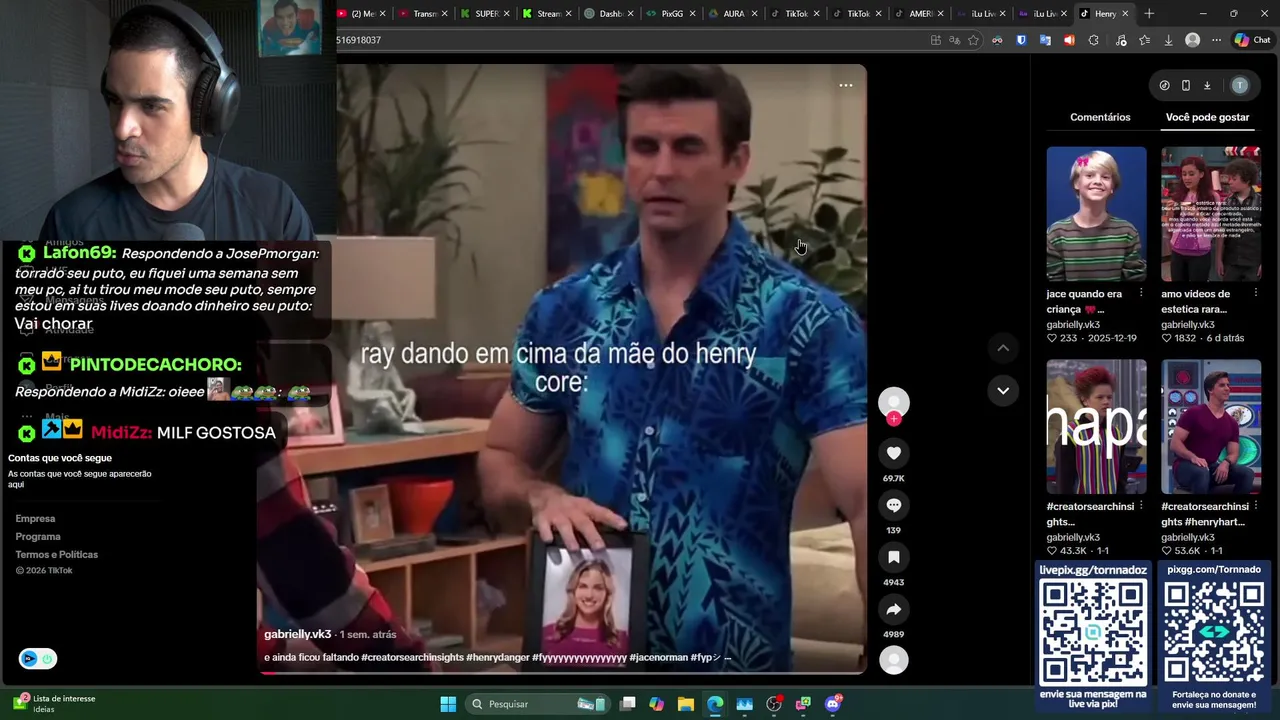This screenshot has height=720, width=1280.
Task: Open the sound disc icon below the share count
Action: [894, 660]
